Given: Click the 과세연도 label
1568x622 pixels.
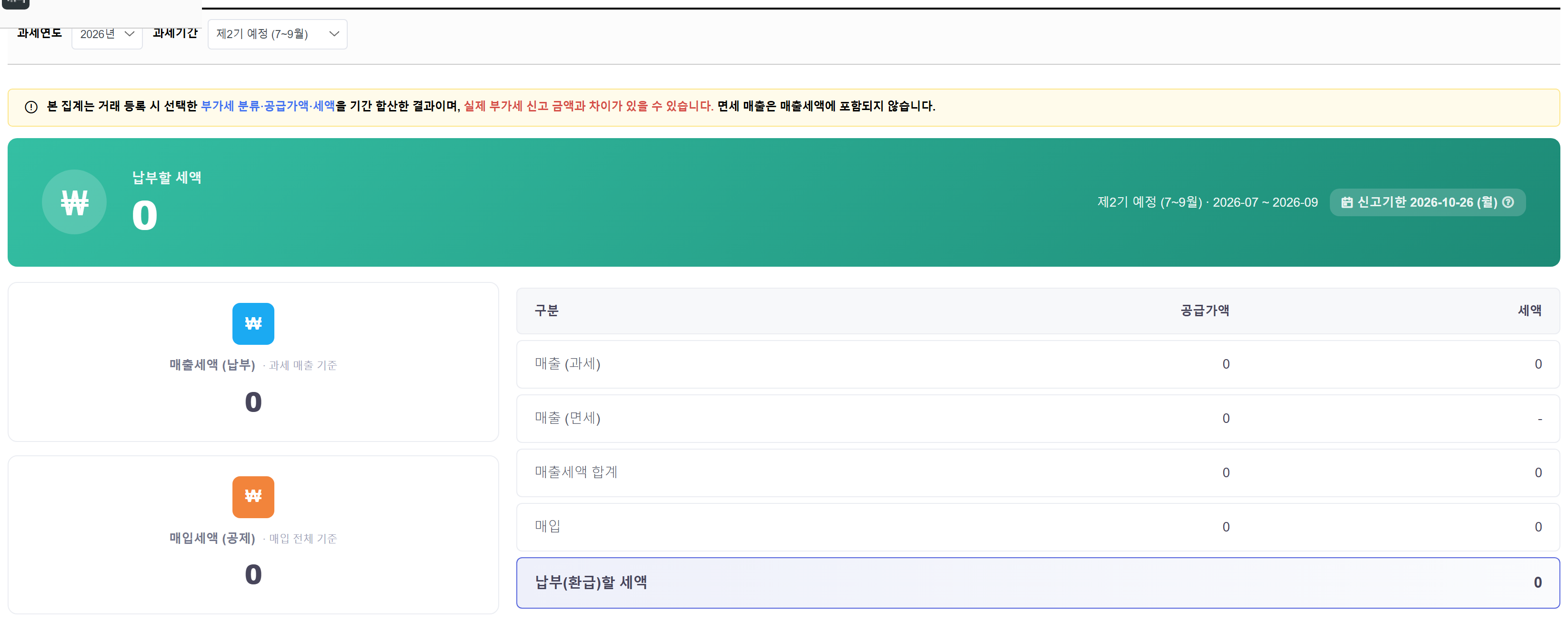Looking at the screenshot, I should pos(40,33).
